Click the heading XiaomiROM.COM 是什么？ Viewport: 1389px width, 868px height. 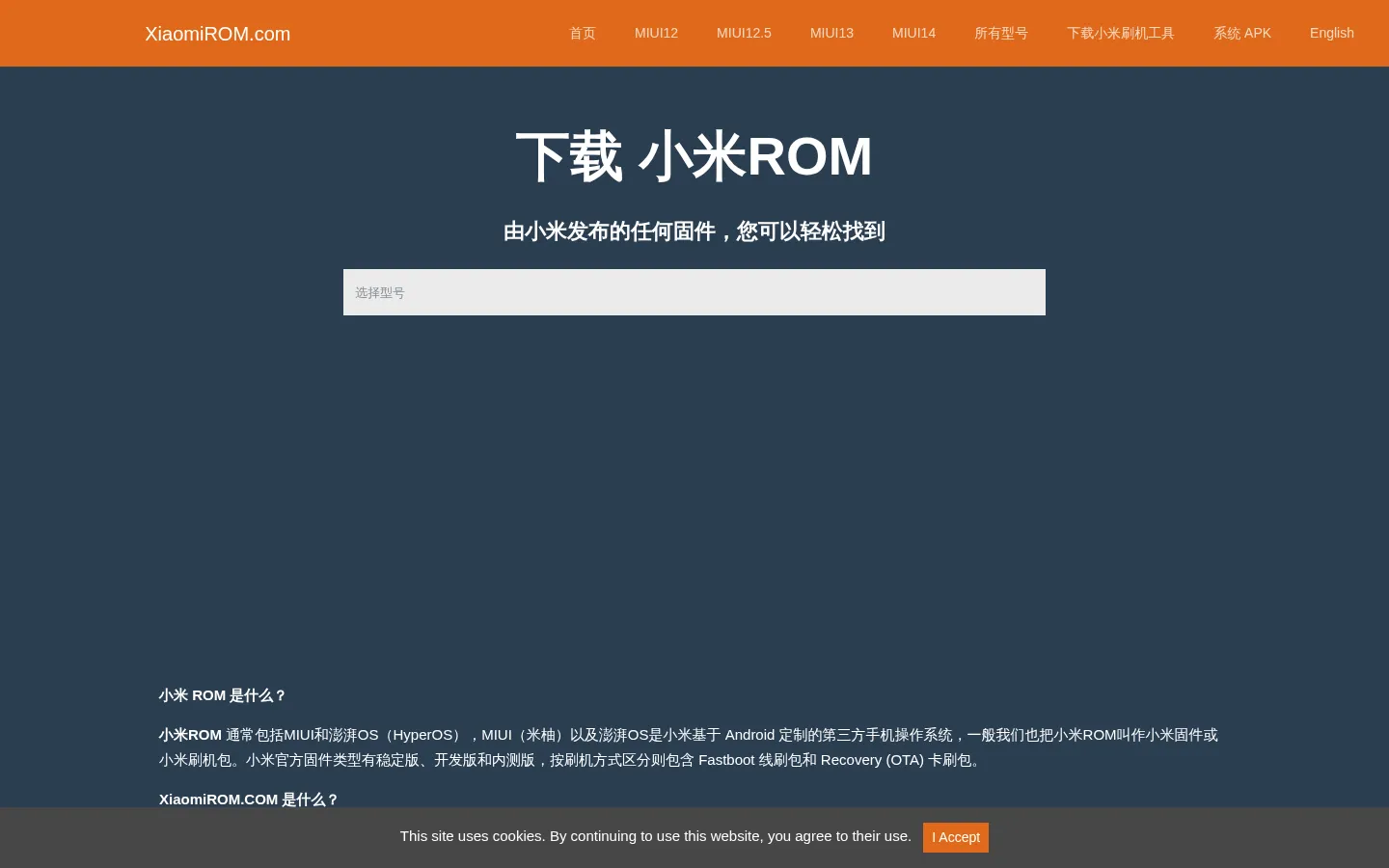pos(249,800)
